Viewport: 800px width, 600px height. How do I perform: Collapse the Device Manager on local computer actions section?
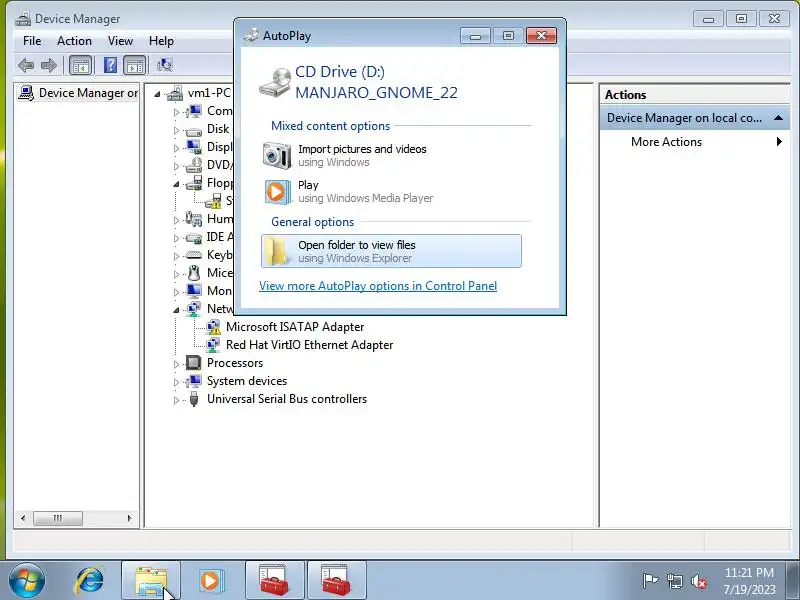click(x=779, y=118)
